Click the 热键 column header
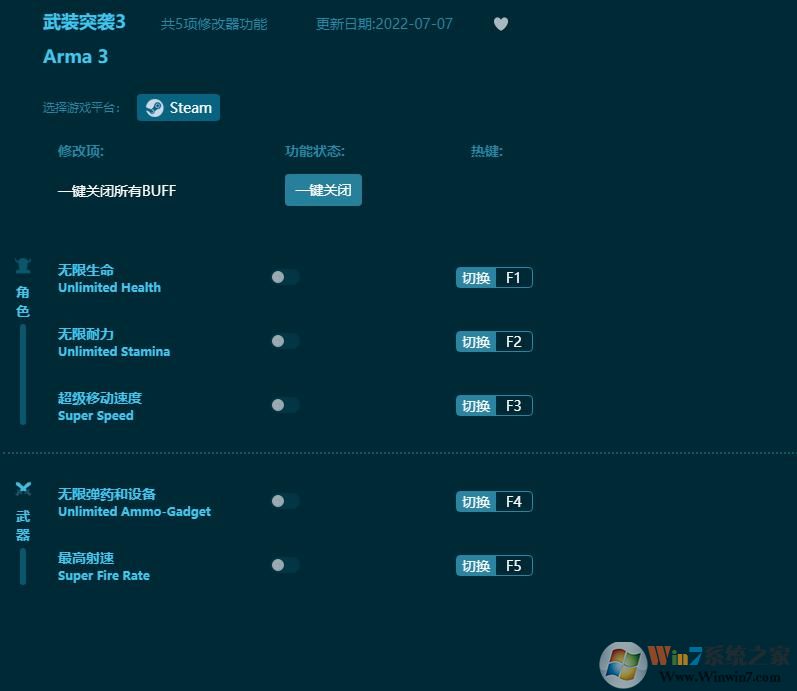 pos(486,151)
